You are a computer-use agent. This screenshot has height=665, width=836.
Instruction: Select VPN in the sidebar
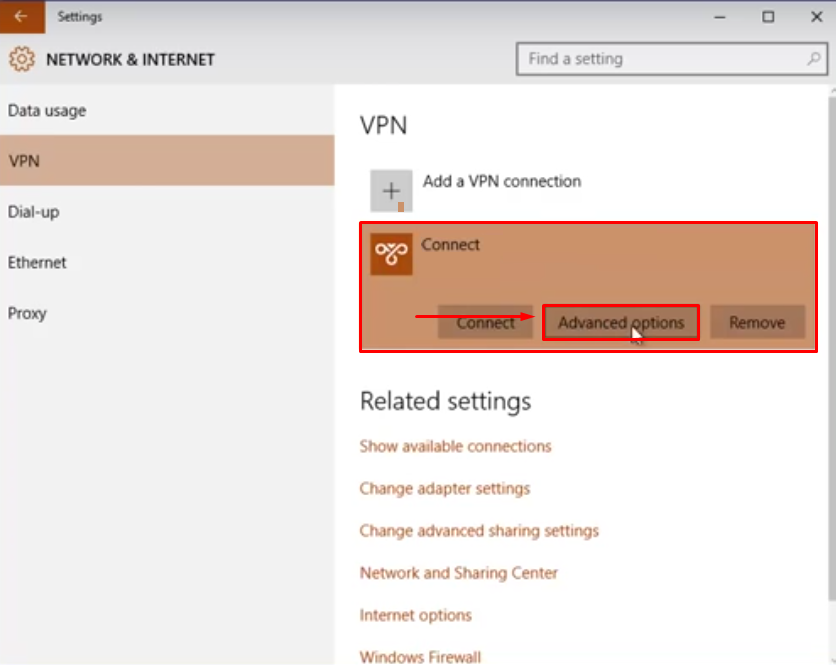167,161
